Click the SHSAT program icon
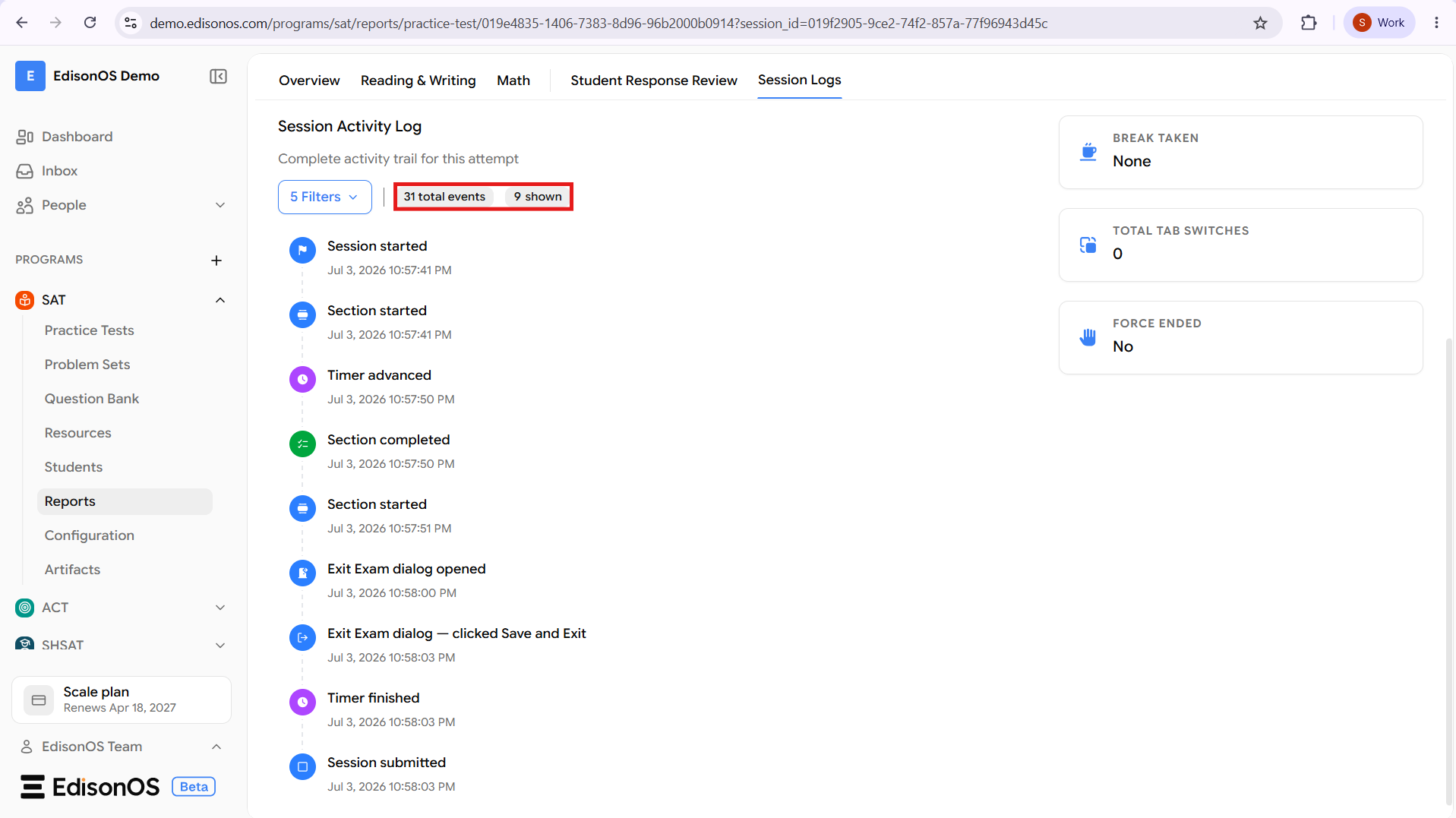1456x818 pixels. 25,644
